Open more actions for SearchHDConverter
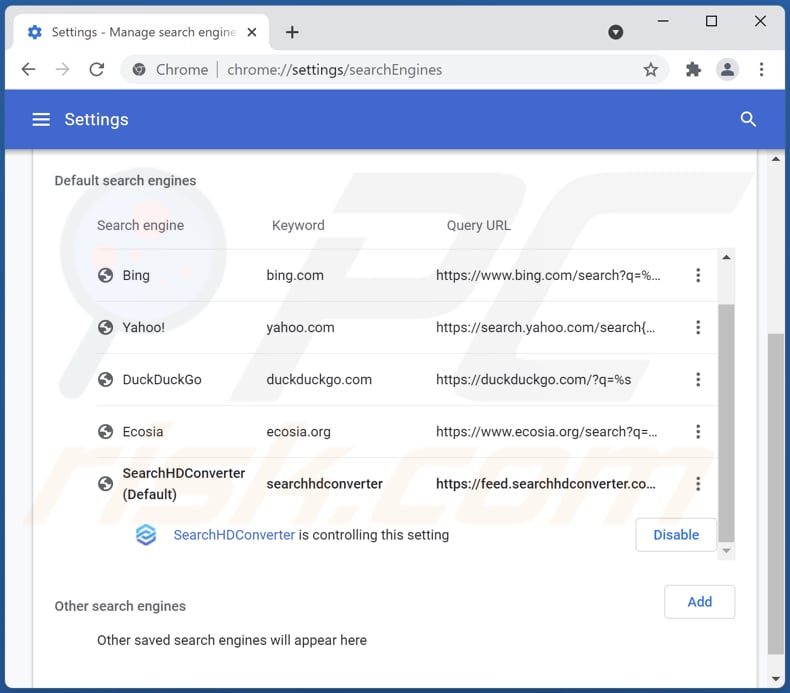This screenshot has height=693, width=790. [x=698, y=484]
